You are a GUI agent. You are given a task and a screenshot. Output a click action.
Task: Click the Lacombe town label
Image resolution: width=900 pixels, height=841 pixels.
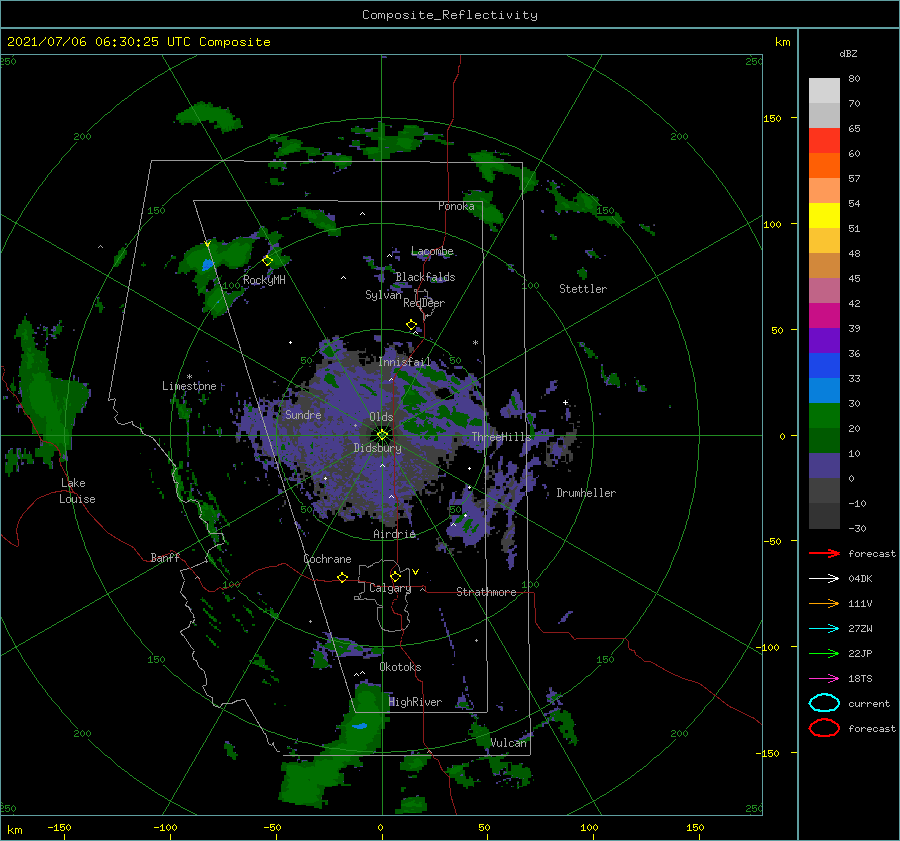pos(432,251)
